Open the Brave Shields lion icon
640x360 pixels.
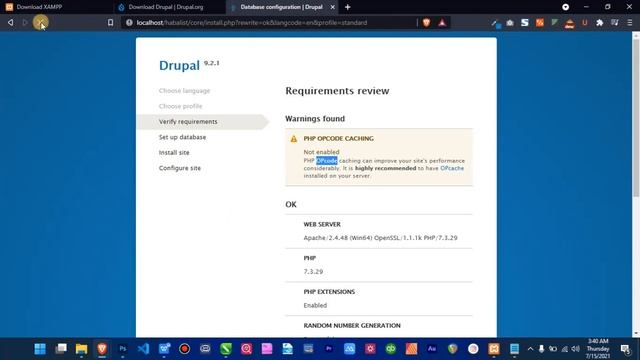[427, 23]
